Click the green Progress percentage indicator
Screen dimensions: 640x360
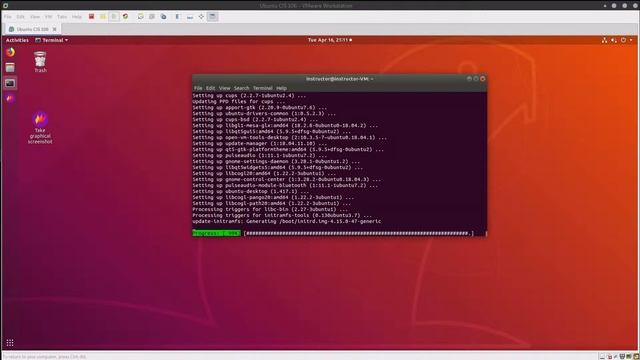(x=216, y=233)
